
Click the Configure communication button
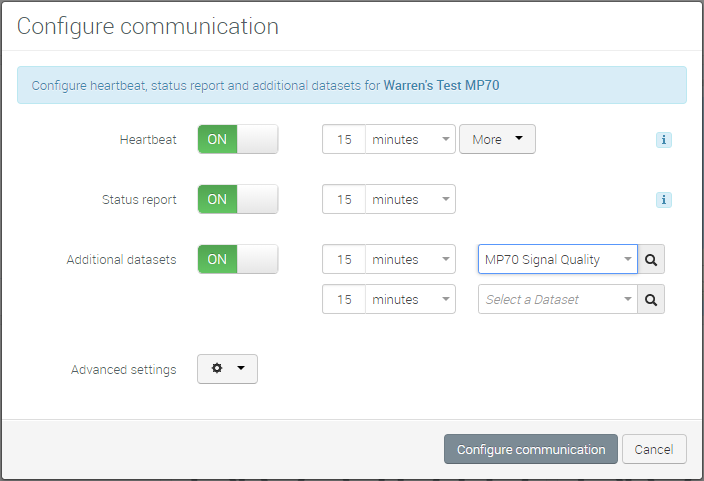(530, 449)
